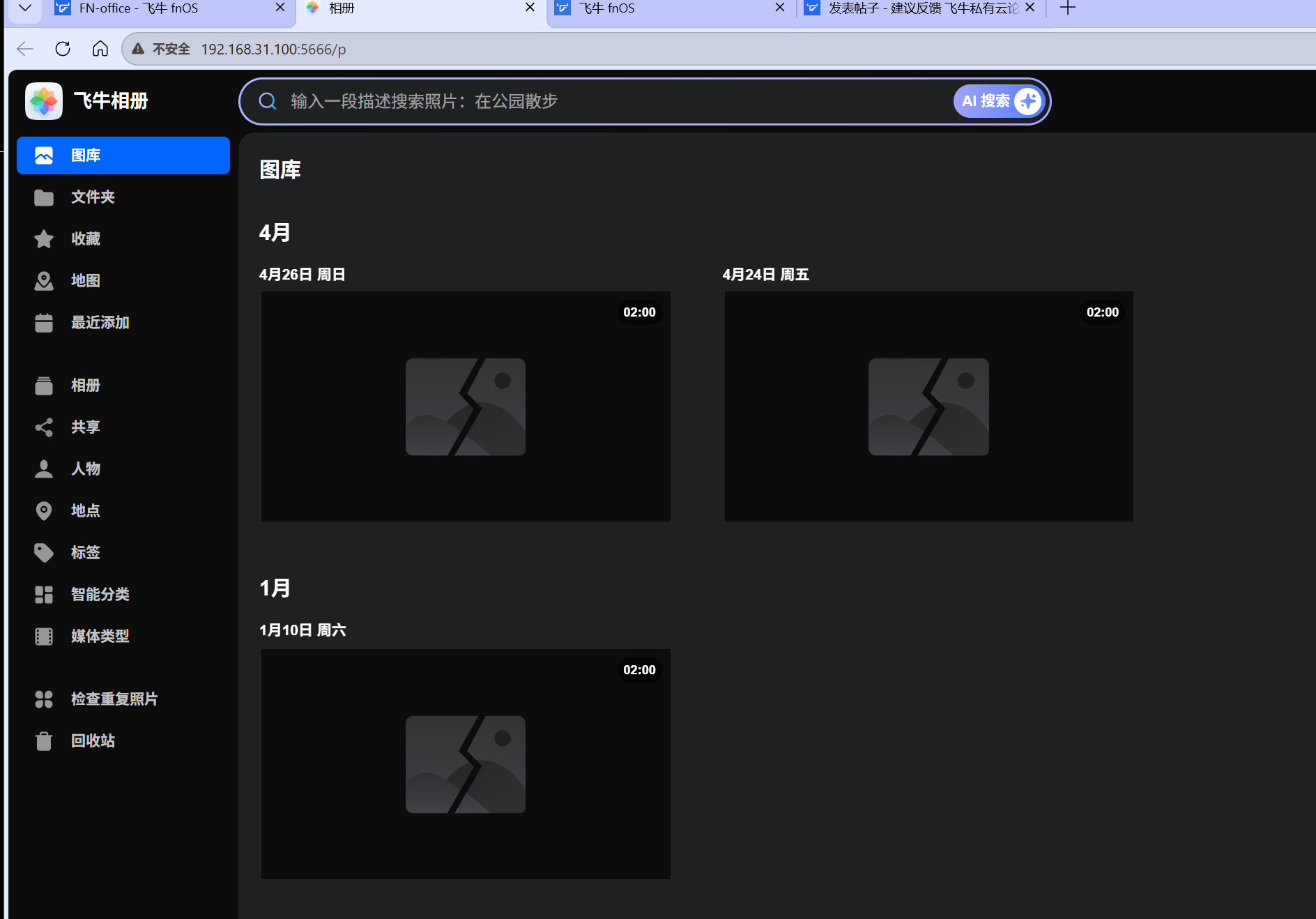Screen dimensions: 1316x919
Task: Go back with the browser back arrow
Action: [x=25, y=49]
